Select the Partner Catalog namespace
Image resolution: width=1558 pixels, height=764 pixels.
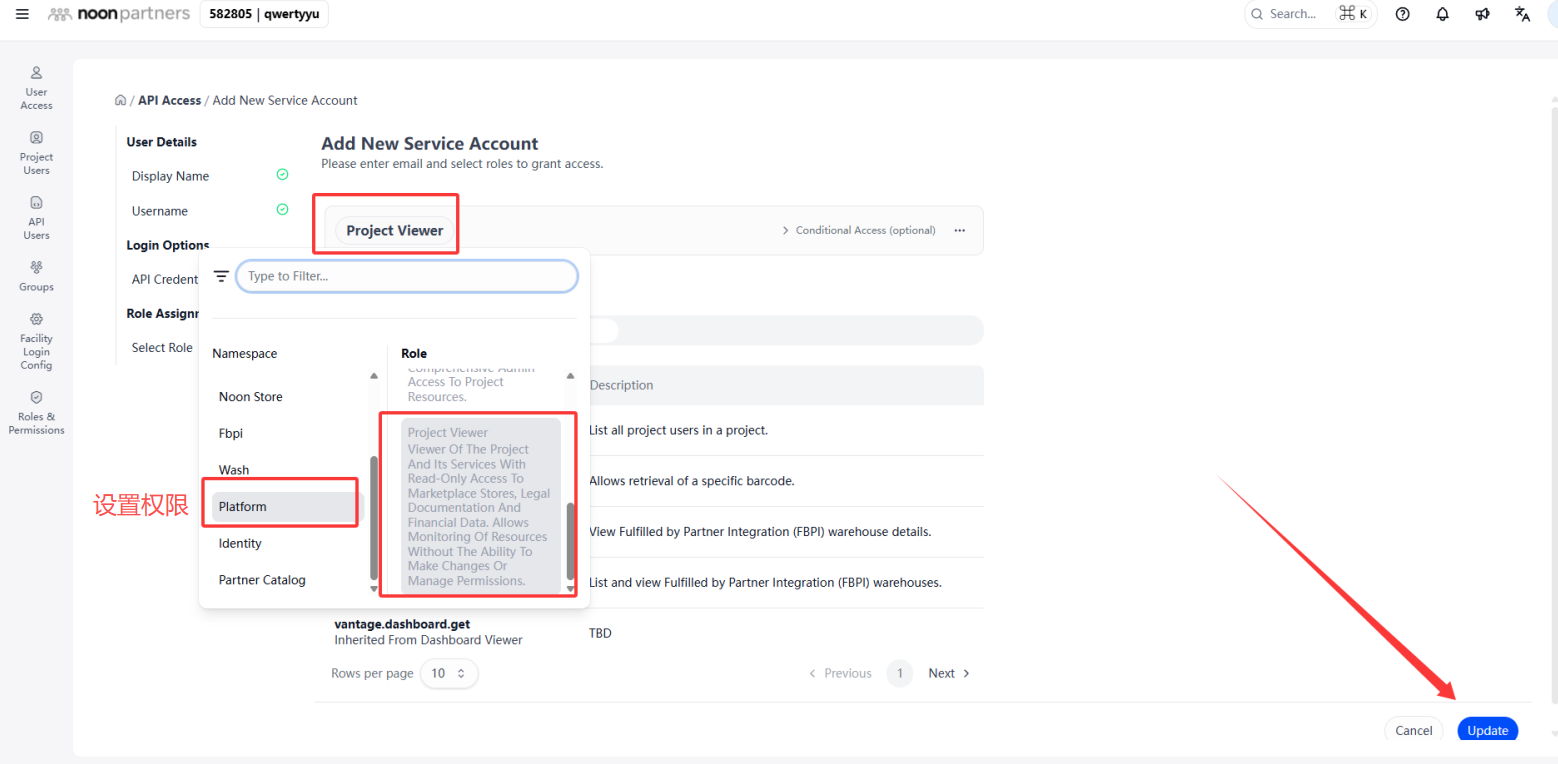262,580
